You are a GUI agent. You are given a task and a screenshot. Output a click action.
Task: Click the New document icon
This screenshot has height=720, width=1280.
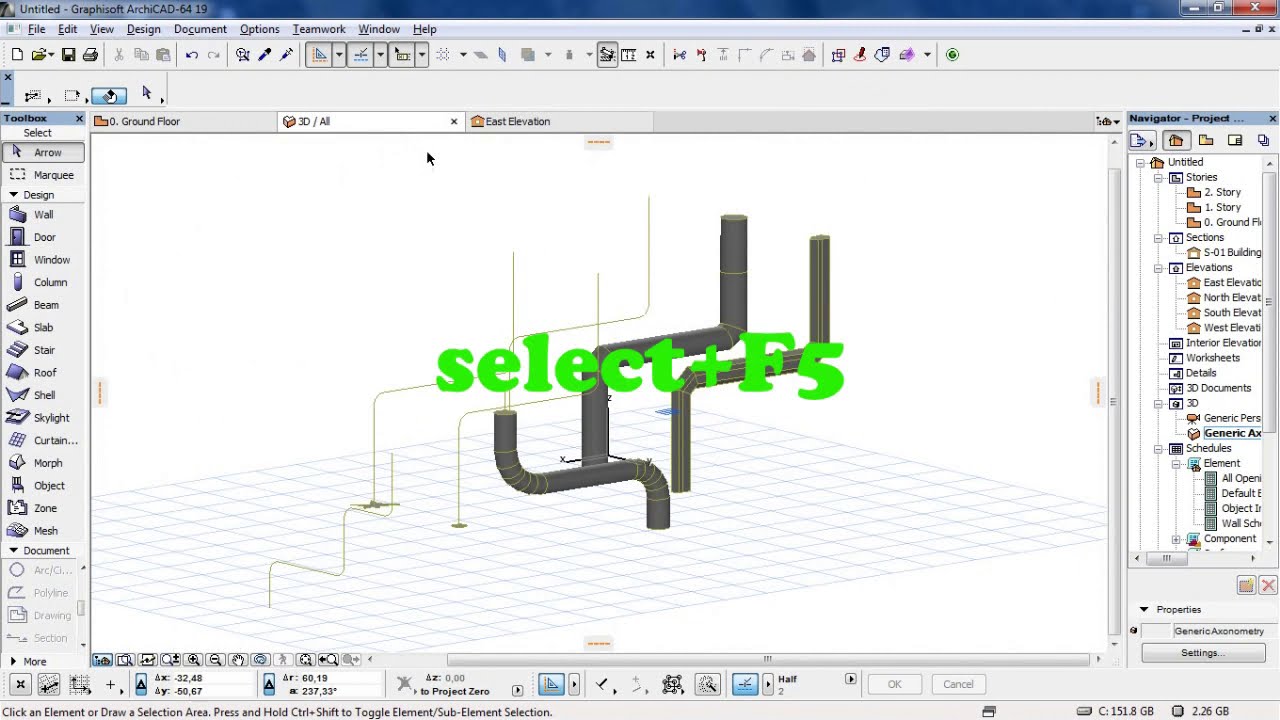pos(17,55)
